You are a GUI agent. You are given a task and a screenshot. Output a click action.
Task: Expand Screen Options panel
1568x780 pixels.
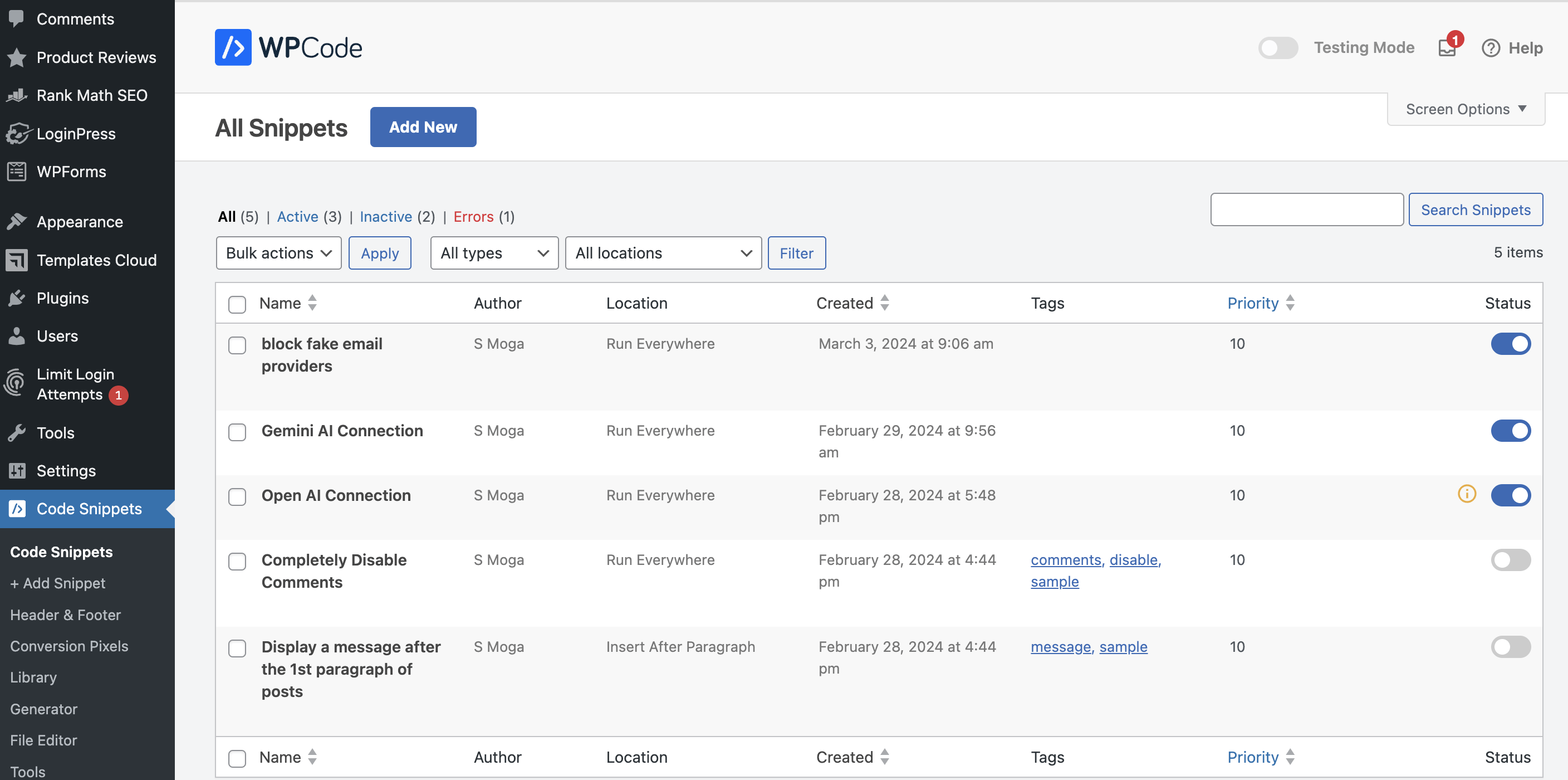point(1465,109)
